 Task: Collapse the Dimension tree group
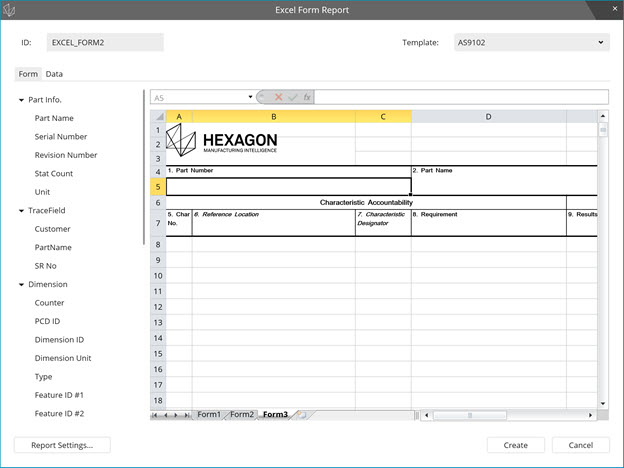pos(21,285)
